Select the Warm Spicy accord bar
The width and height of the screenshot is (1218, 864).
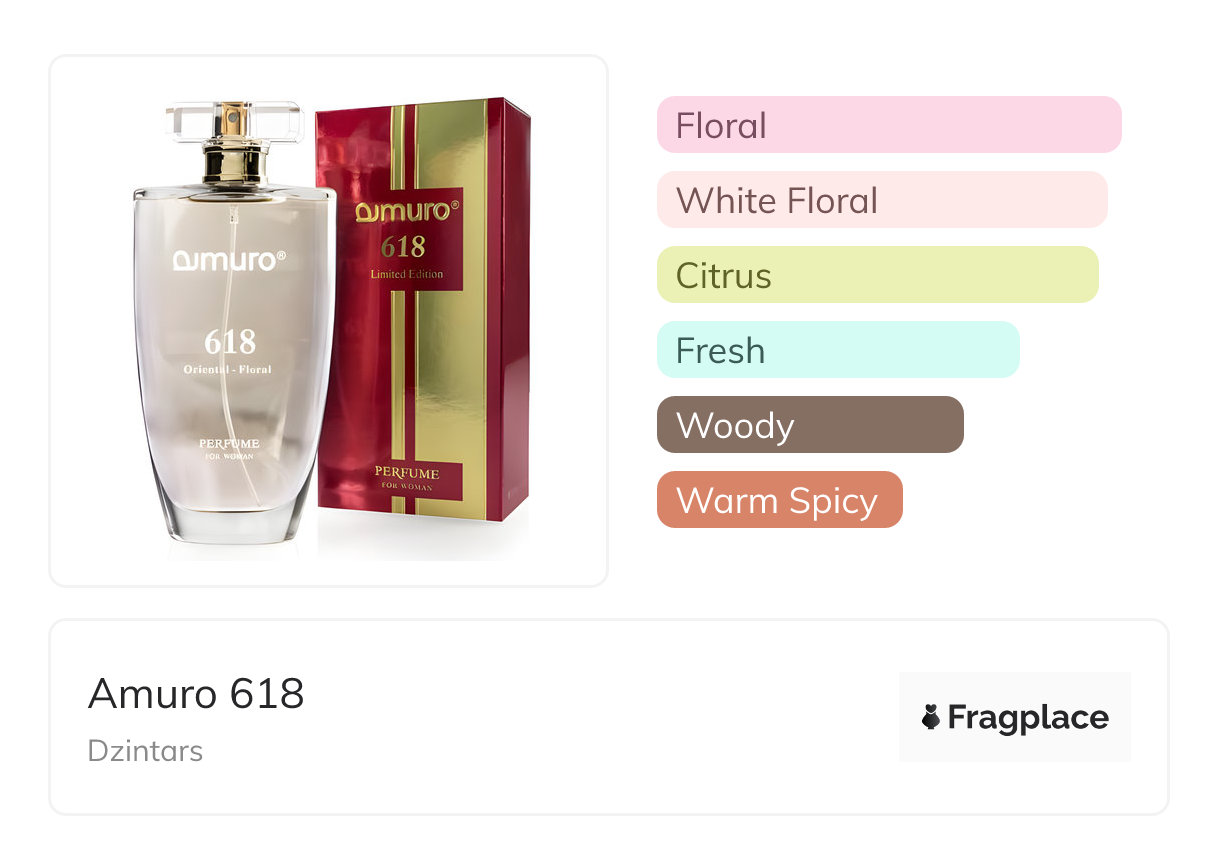(780, 500)
